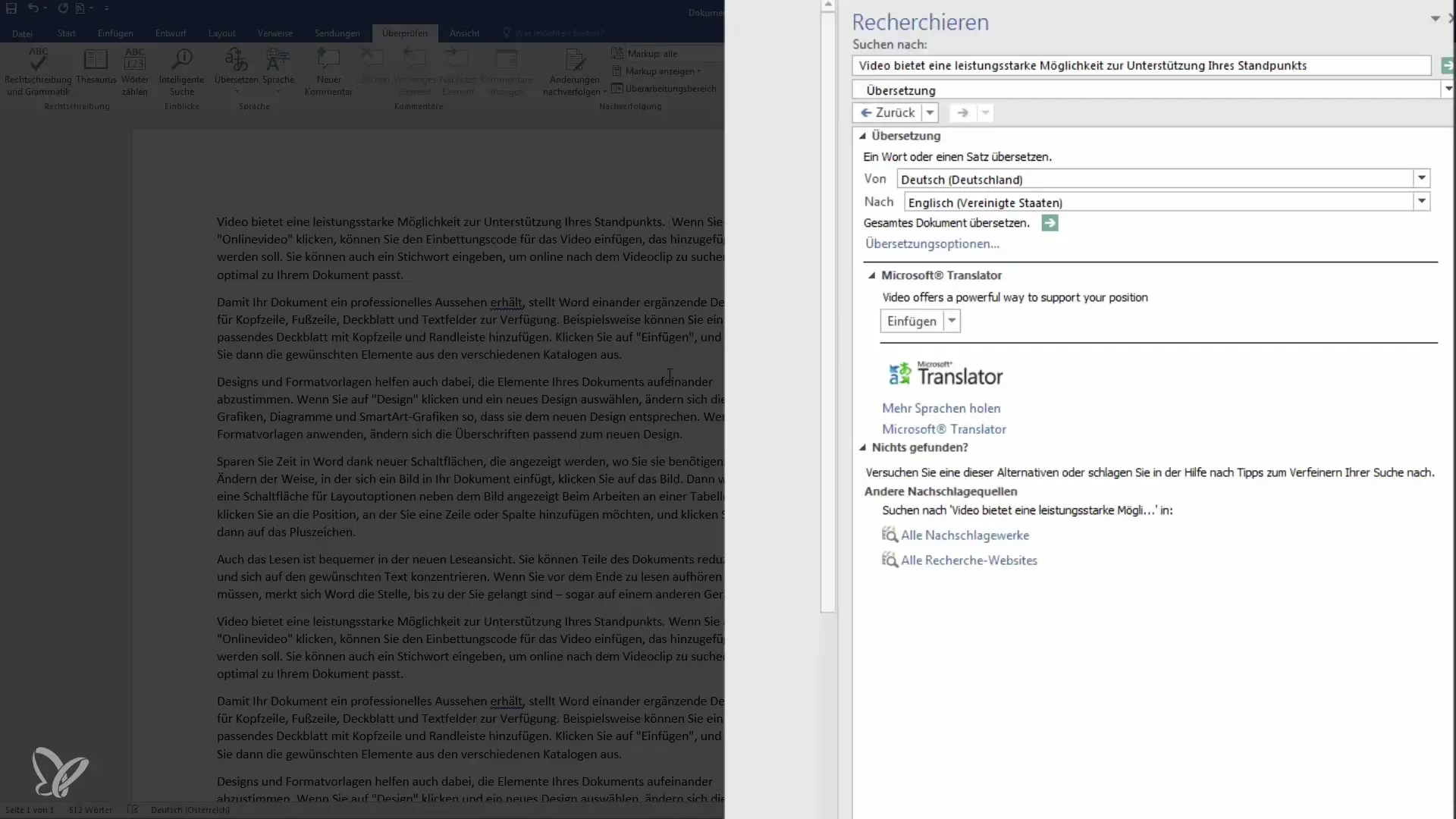The image size is (1456, 819).
Task: Click the Alle Recherche-Websites search icon
Action: click(x=890, y=560)
